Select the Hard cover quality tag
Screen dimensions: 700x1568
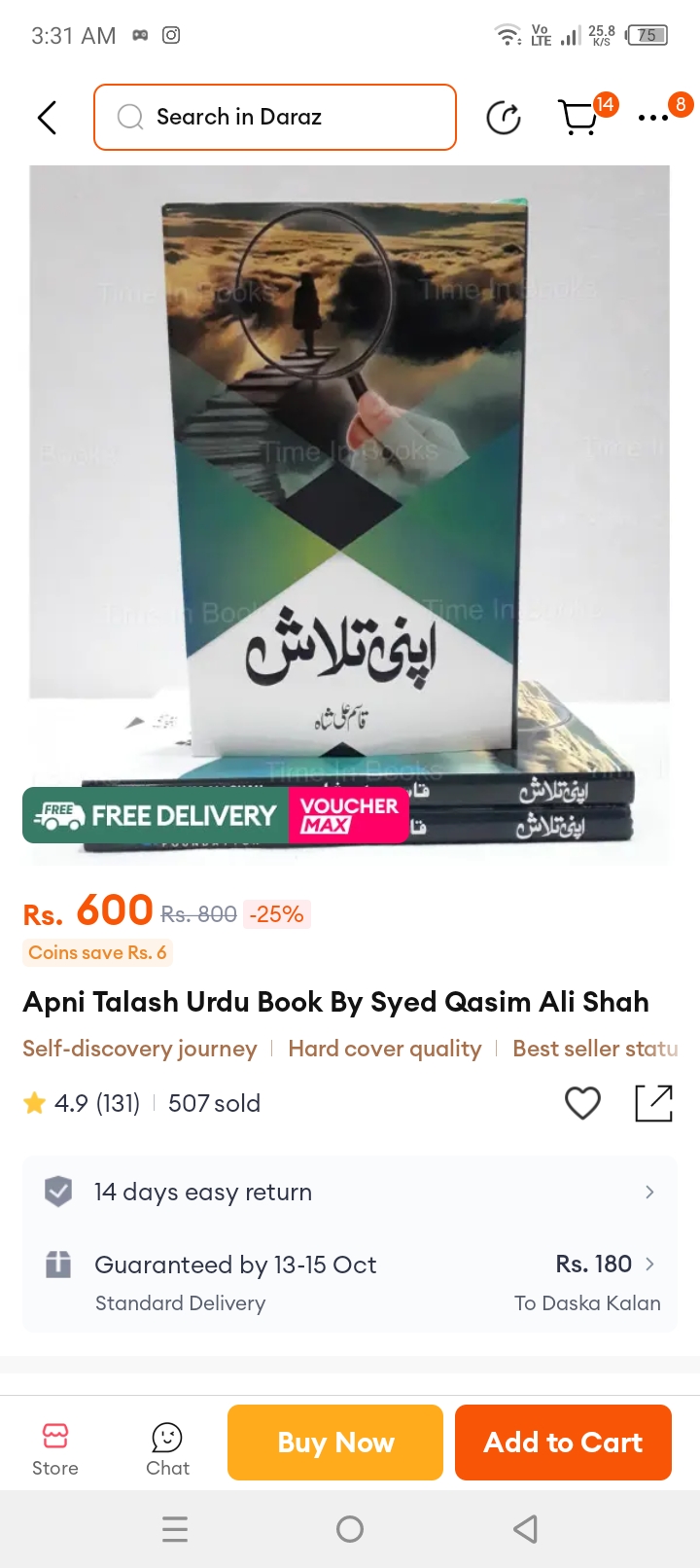[385, 1049]
